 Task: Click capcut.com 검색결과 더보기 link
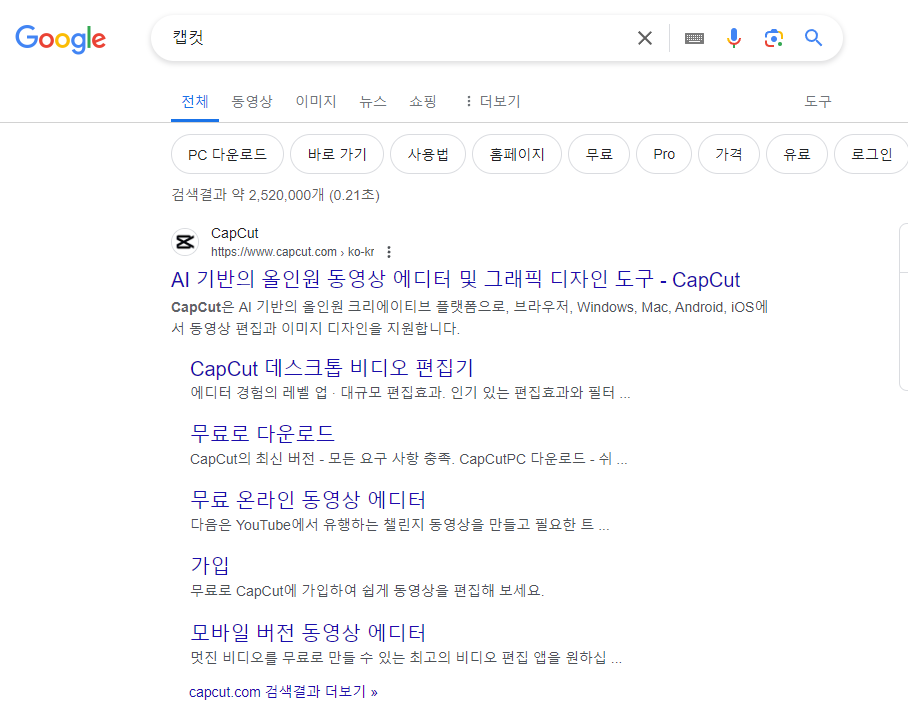(283, 692)
